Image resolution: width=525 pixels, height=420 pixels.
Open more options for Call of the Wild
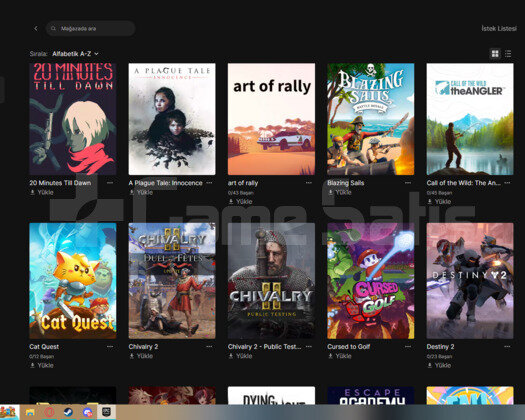507,183
